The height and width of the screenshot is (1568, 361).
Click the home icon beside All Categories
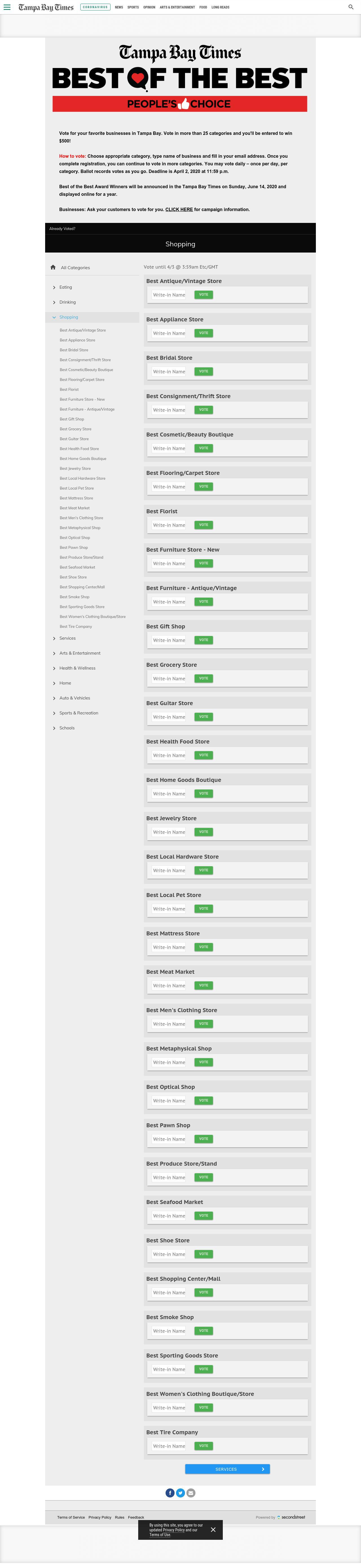point(54,267)
